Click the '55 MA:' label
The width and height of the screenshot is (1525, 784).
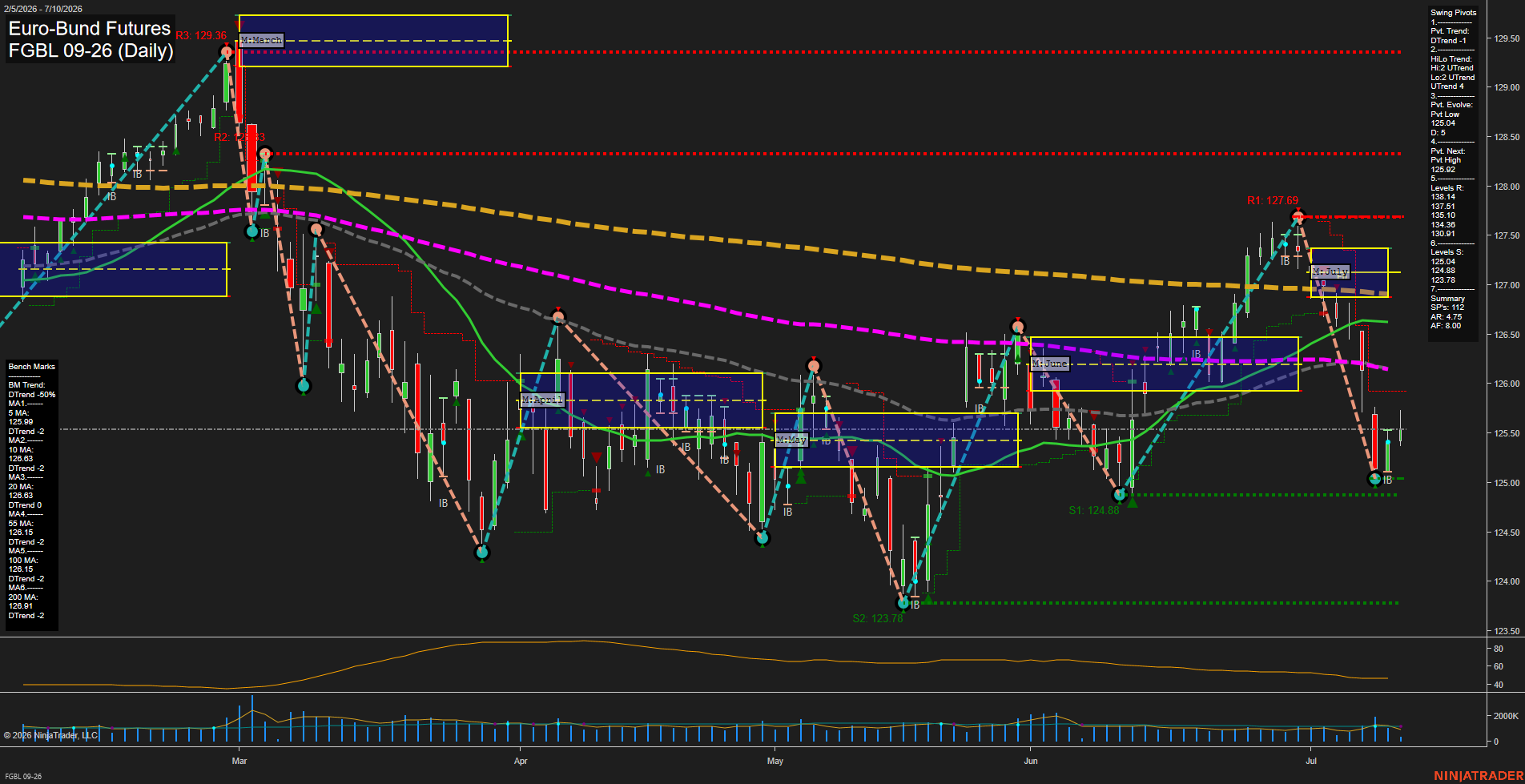[21, 524]
